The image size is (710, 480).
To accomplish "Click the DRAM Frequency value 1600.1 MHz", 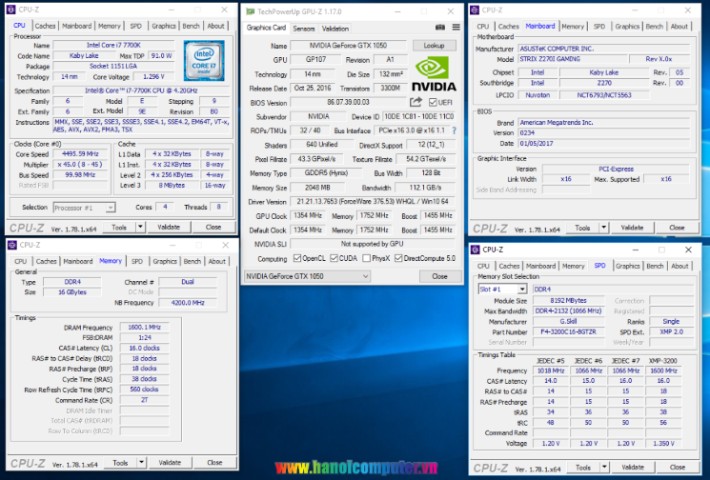I will click(144, 327).
